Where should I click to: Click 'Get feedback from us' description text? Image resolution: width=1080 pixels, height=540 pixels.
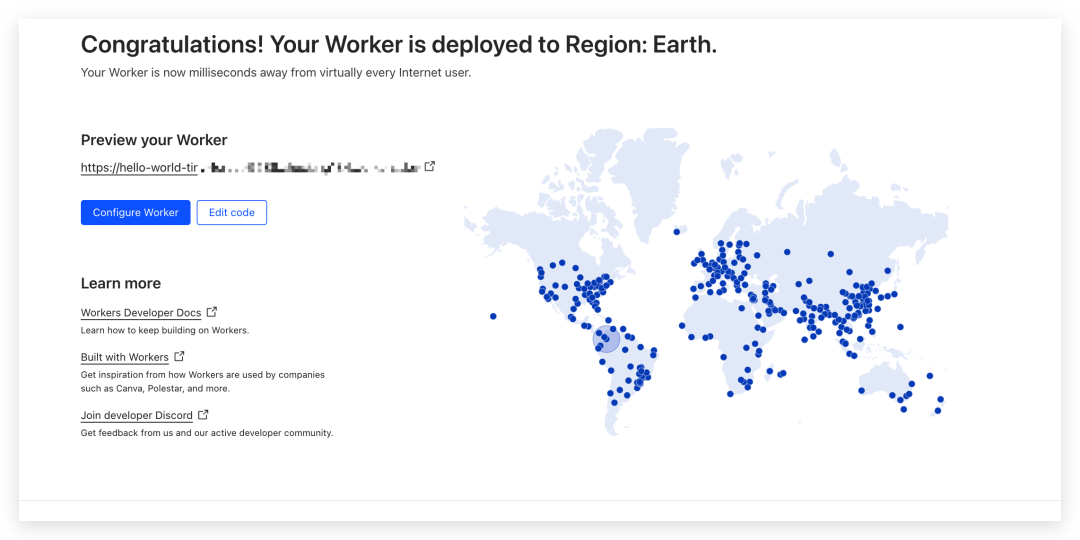click(207, 433)
